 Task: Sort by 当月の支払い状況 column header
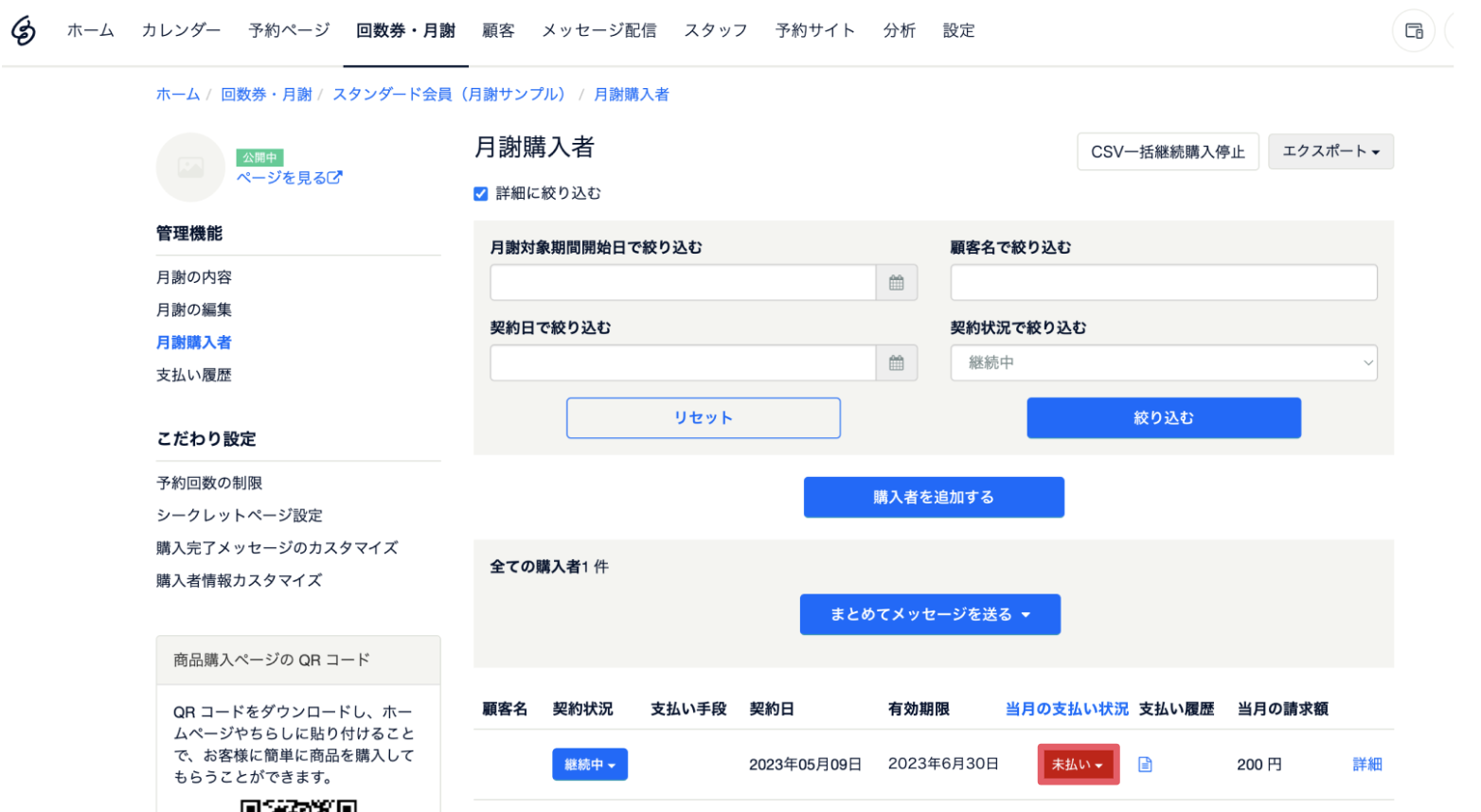(1067, 710)
